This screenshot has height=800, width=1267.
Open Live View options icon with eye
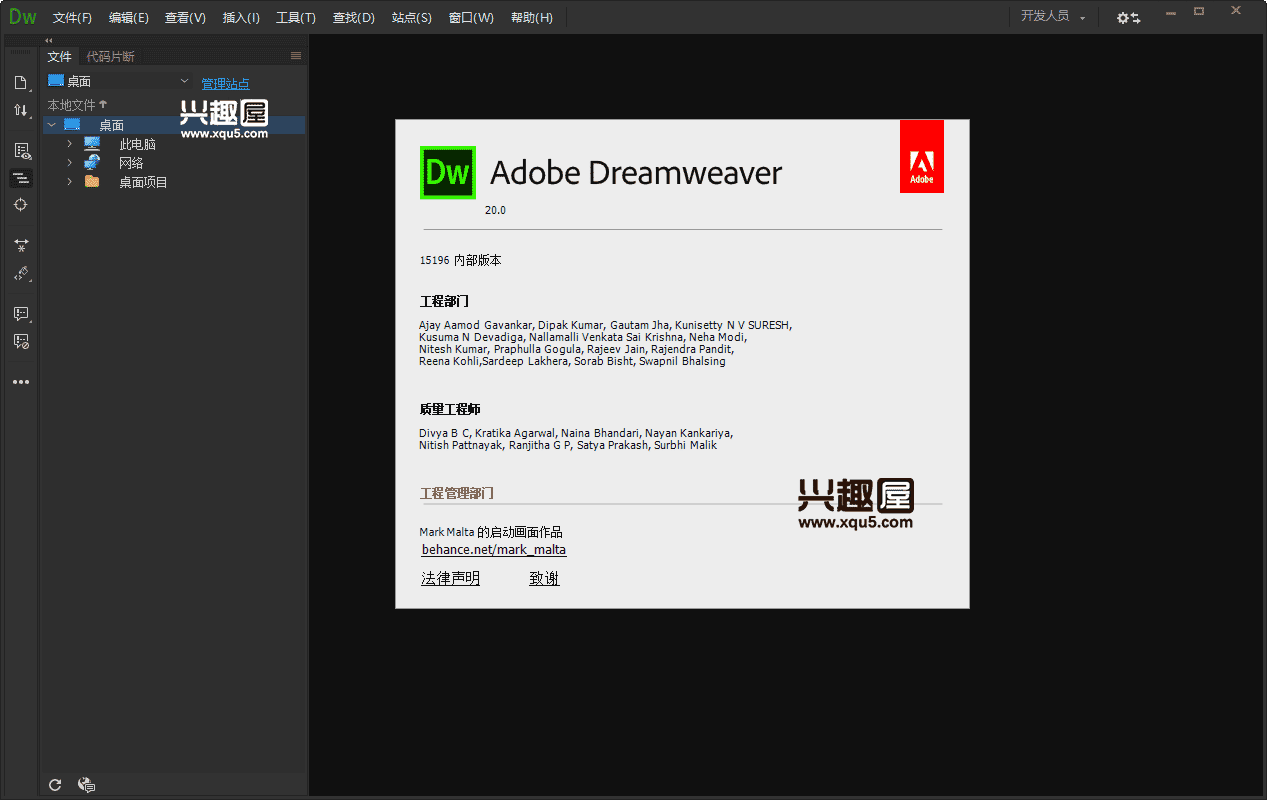pos(21,151)
